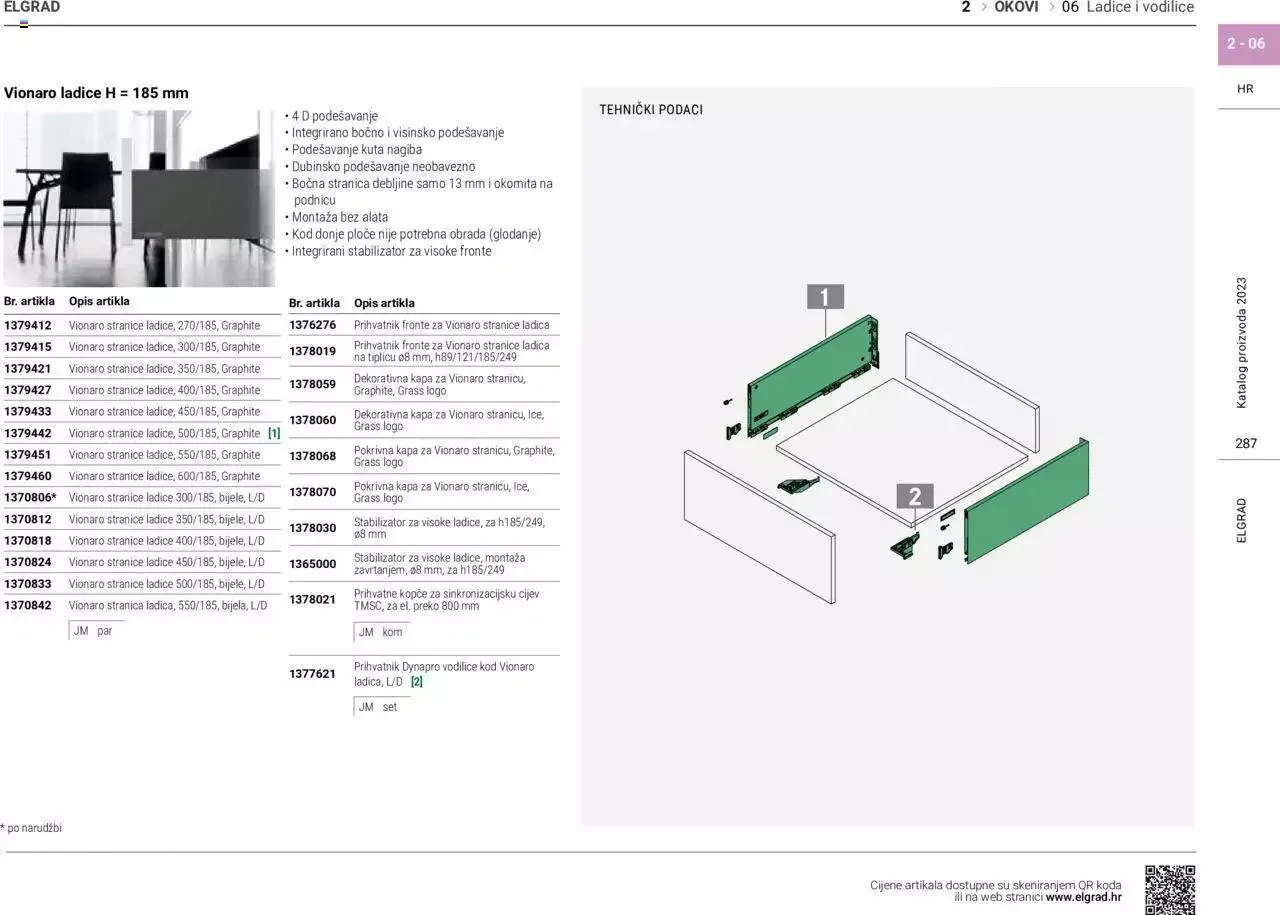Screen dimensions: 1280x915
Task: Click the green reference marker [2] next to 1377621
Action: click(416, 680)
